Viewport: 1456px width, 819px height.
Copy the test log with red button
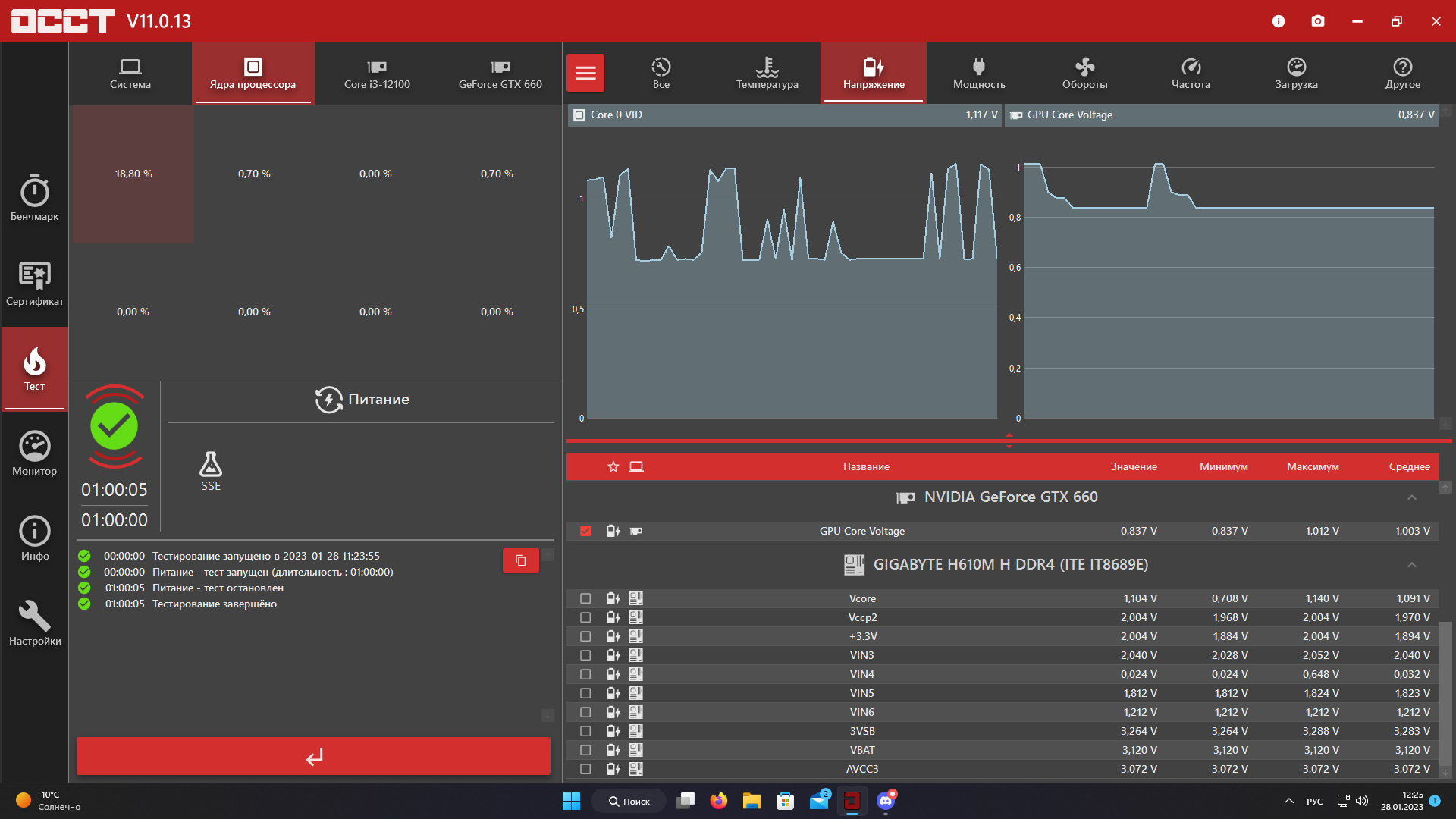[521, 560]
